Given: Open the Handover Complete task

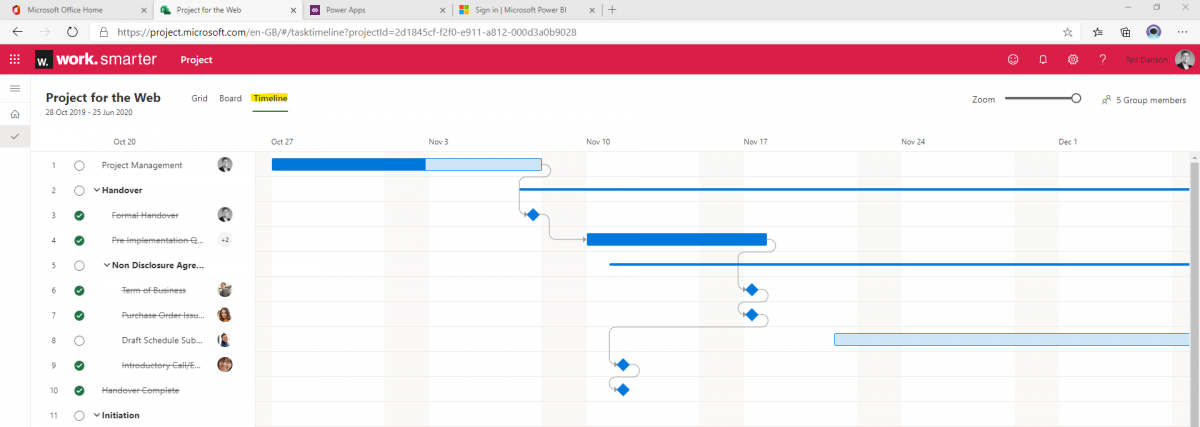Looking at the screenshot, I should point(140,390).
